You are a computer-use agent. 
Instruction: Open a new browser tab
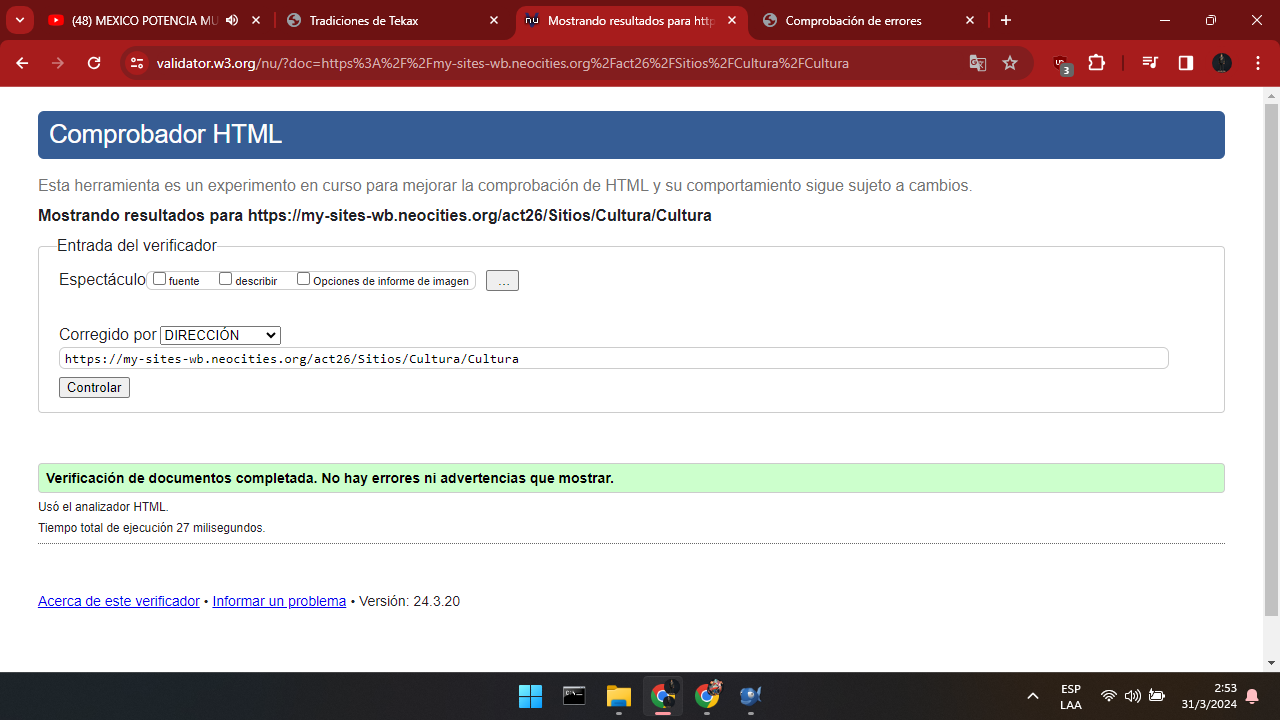tap(1006, 20)
